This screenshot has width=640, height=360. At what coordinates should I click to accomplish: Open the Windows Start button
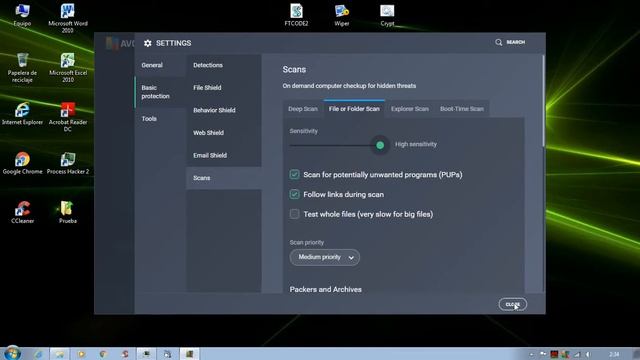click(x=12, y=353)
